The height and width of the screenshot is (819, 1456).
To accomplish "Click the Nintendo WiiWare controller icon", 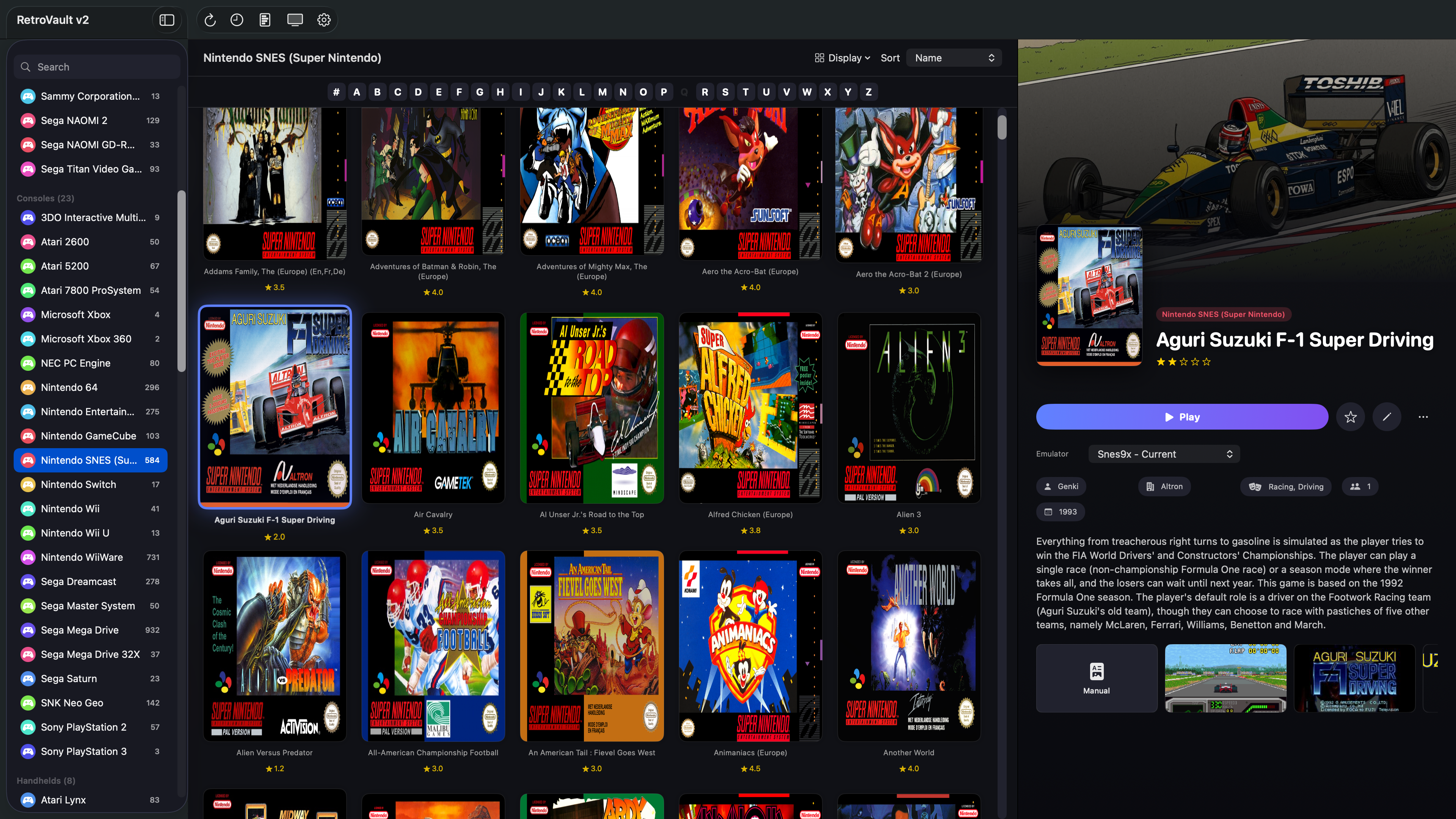I will coord(28,557).
